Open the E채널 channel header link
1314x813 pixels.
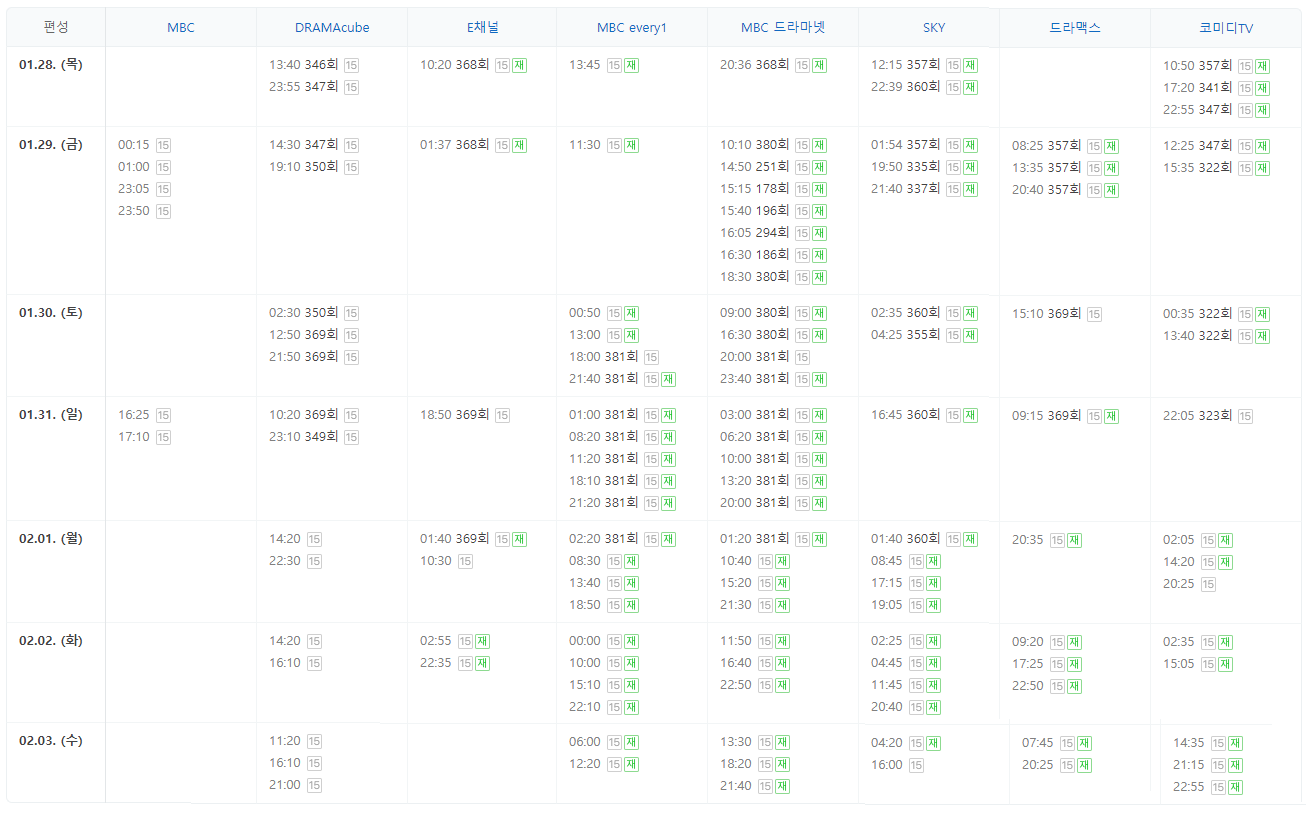coord(482,27)
